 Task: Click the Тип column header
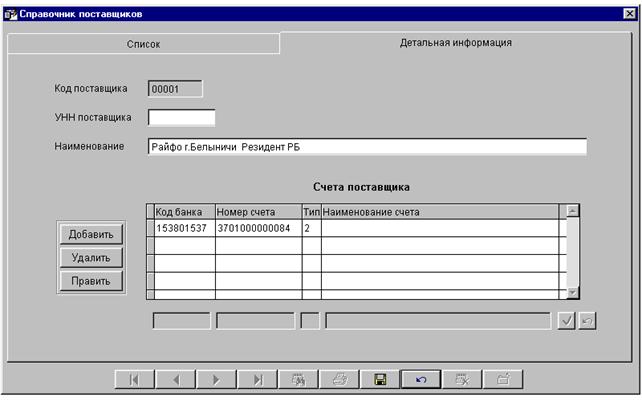312,212
